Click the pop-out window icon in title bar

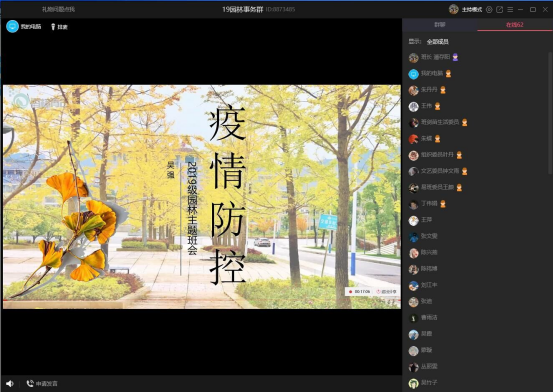[x=499, y=10]
